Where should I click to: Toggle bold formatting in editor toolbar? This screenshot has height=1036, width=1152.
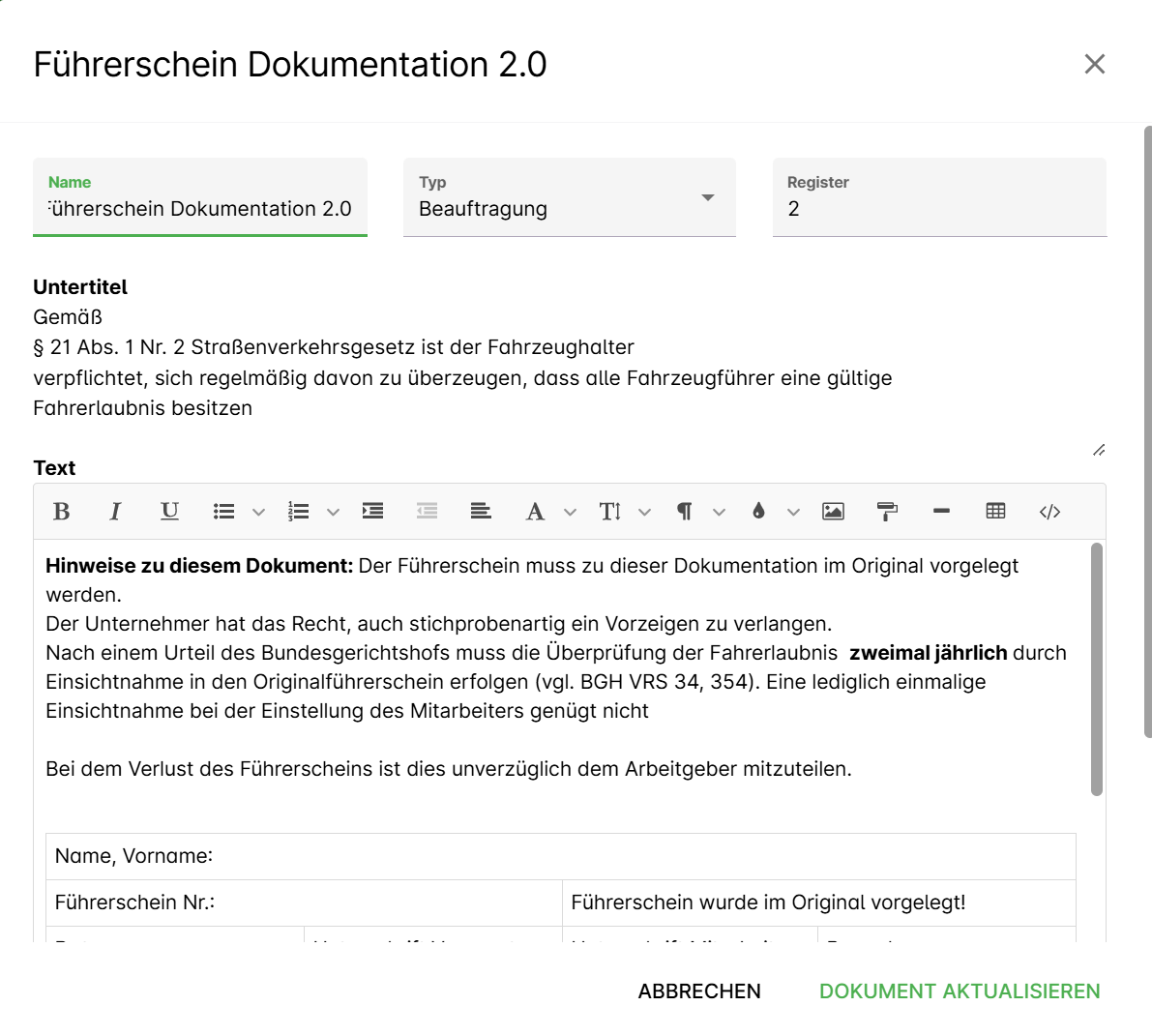coord(61,512)
